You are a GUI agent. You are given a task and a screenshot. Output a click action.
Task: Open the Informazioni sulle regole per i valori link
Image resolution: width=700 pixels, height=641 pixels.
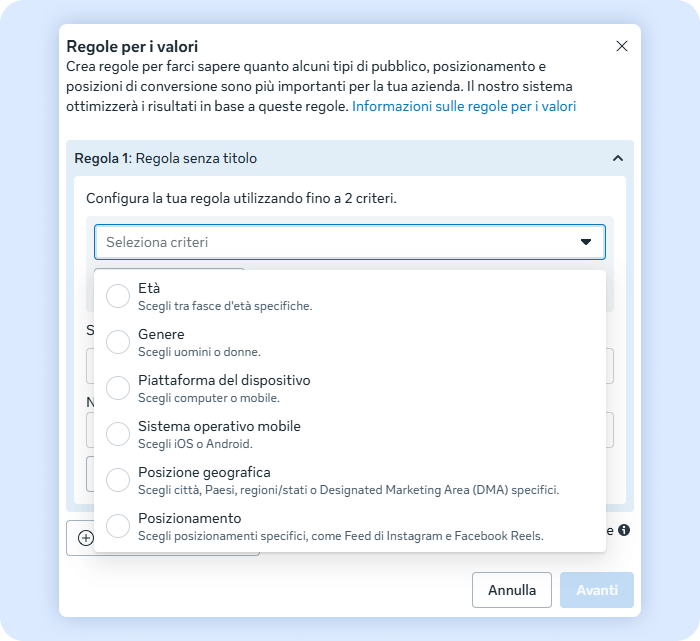click(x=463, y=106)
